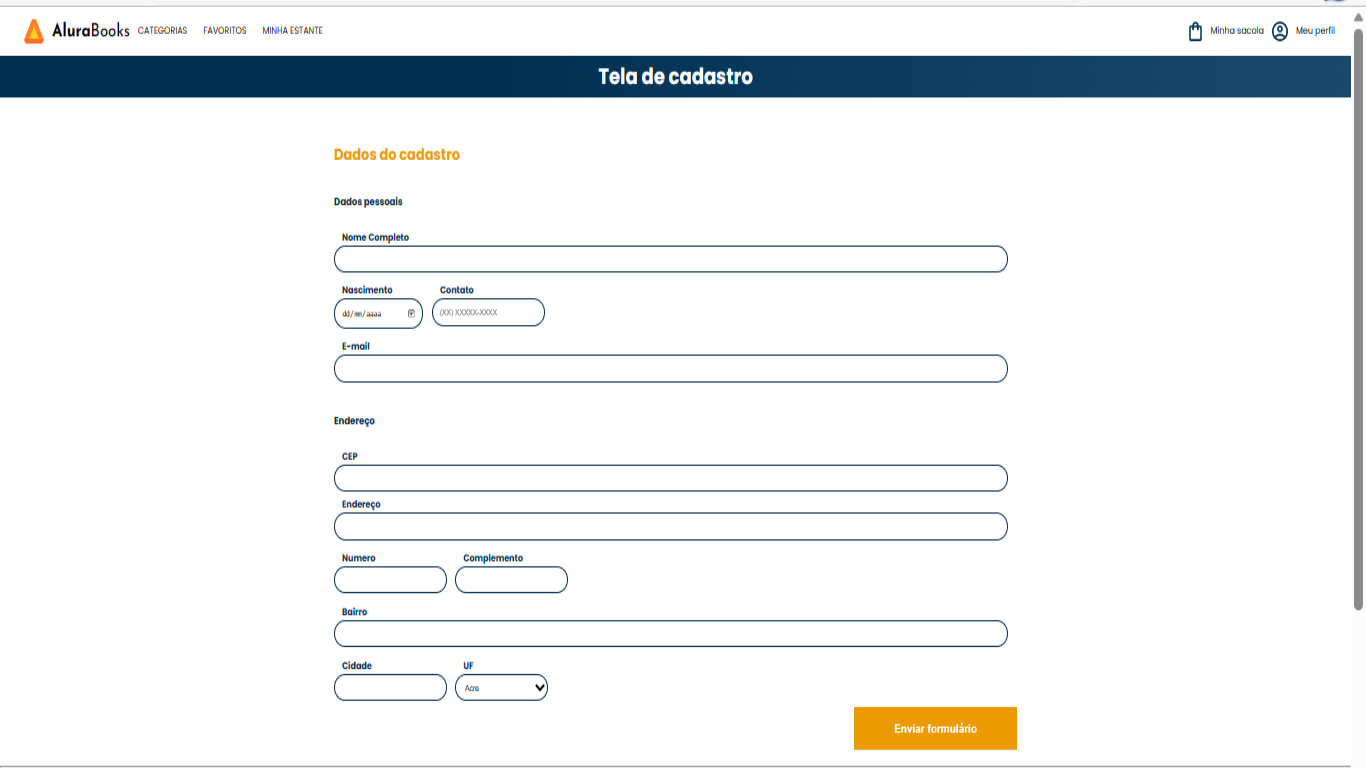This screenshot has height=768, width=1366.
Task: Open the calendar picker in the Nascimento field
Action: tap(412, 313)
